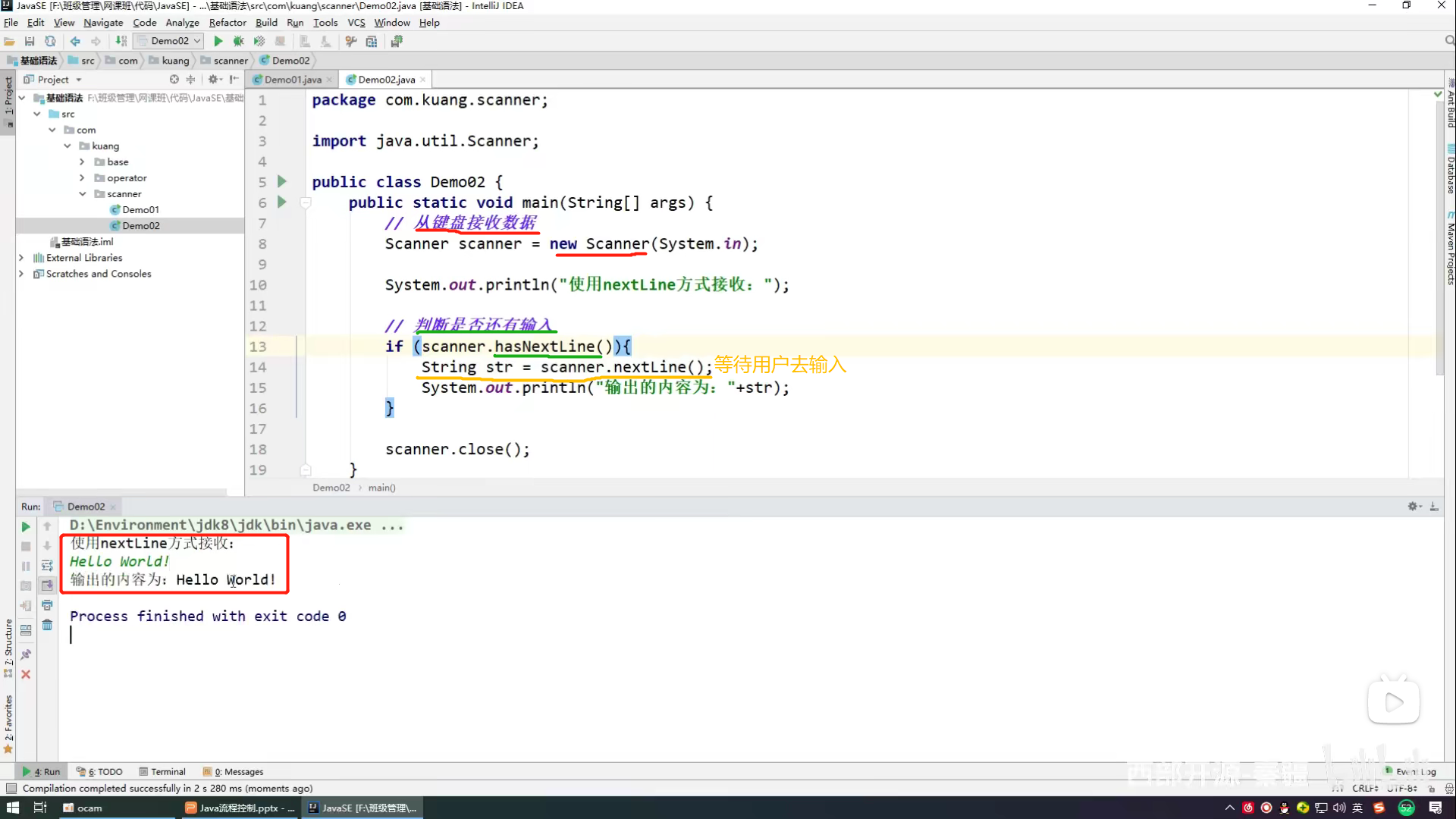Pin the Run tab
The height and width of the screenshot is (819, 1456).
click(x=26, y=654)
